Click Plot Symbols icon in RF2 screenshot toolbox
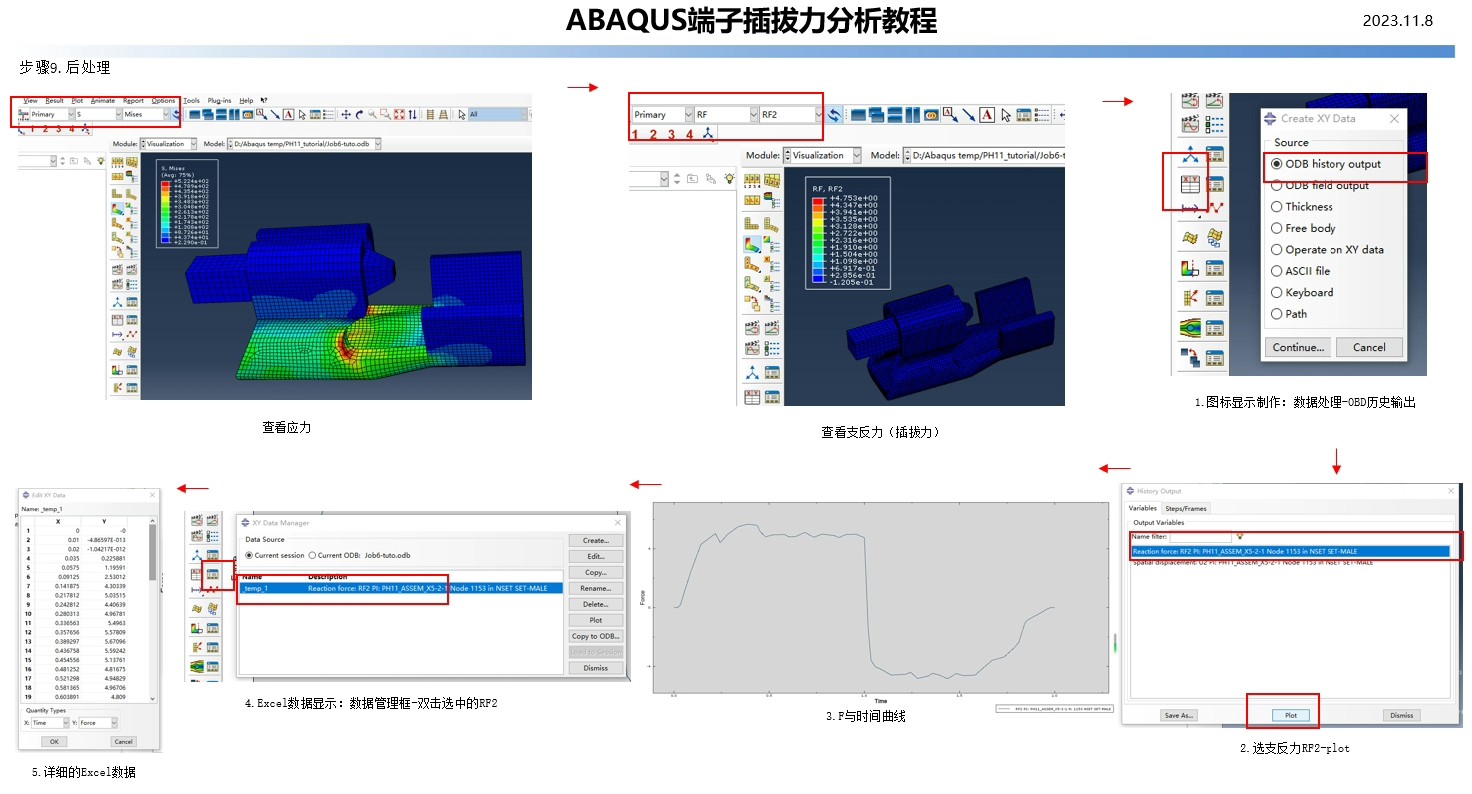This screenshot has height=794, width=1472. (752, 264)
